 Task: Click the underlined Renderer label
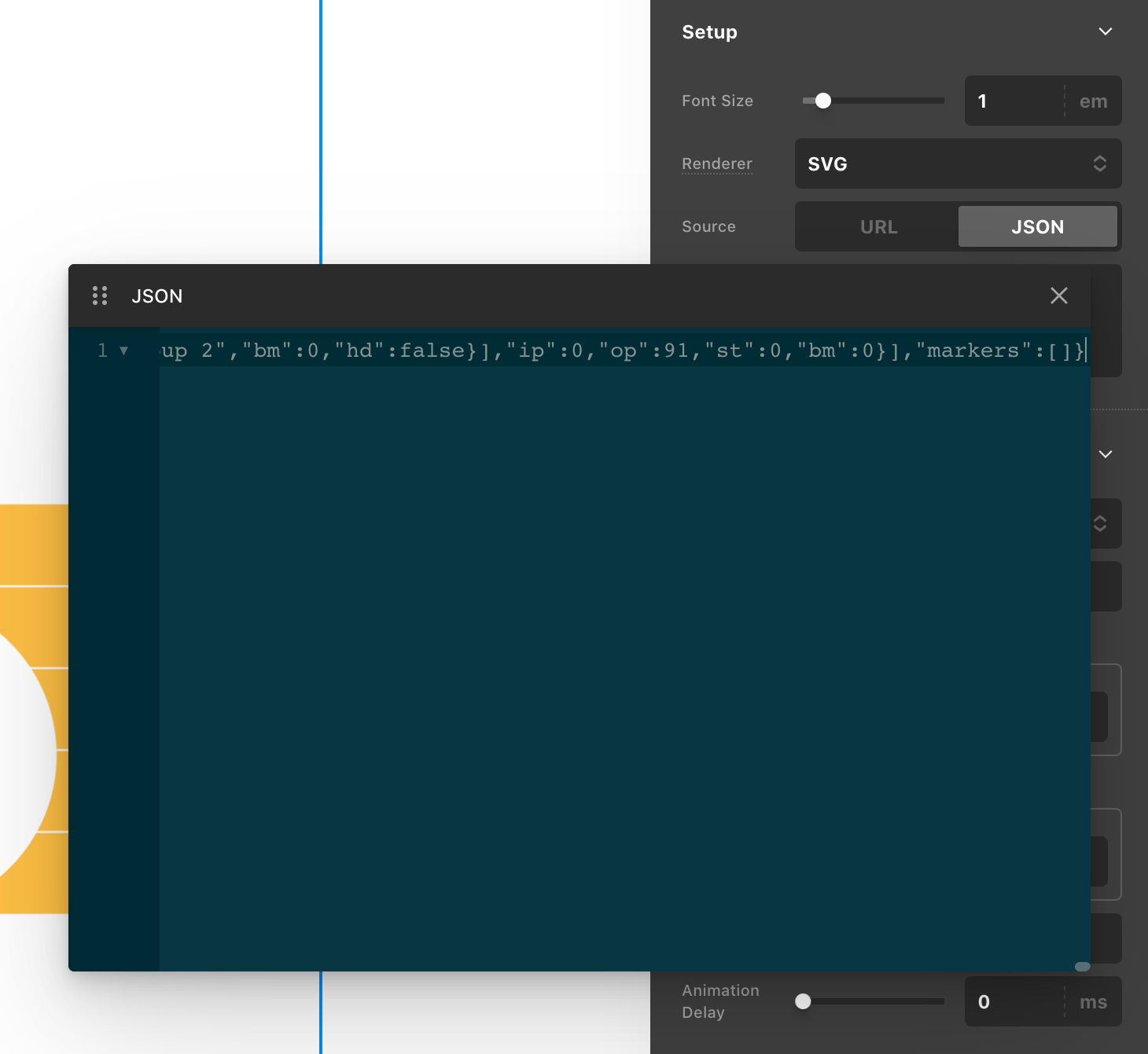tap(717, 163)
